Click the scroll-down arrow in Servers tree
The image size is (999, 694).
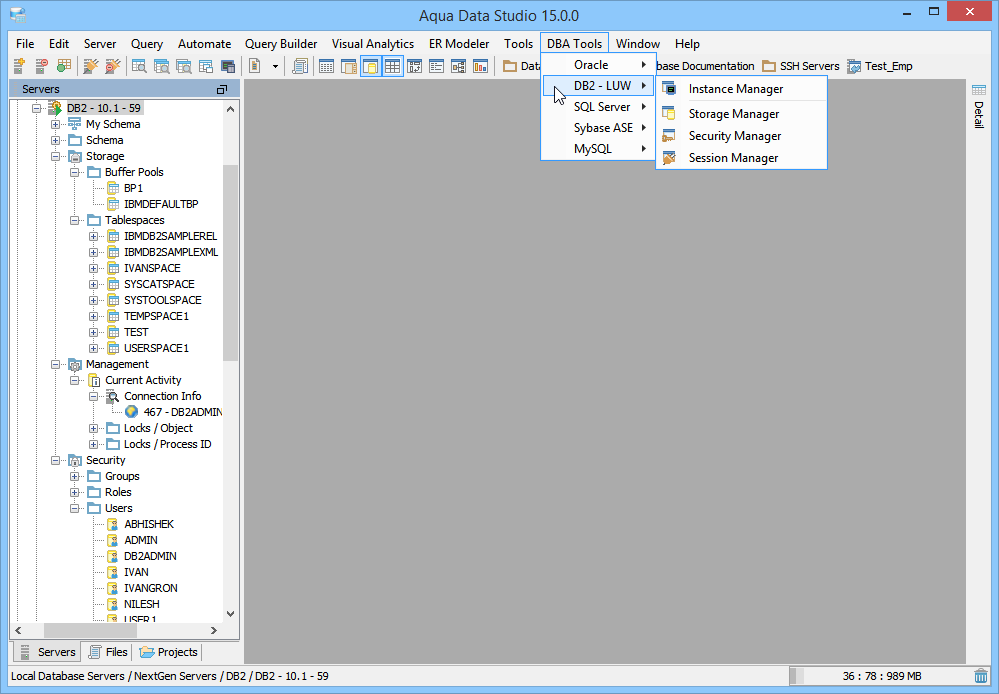231,614
